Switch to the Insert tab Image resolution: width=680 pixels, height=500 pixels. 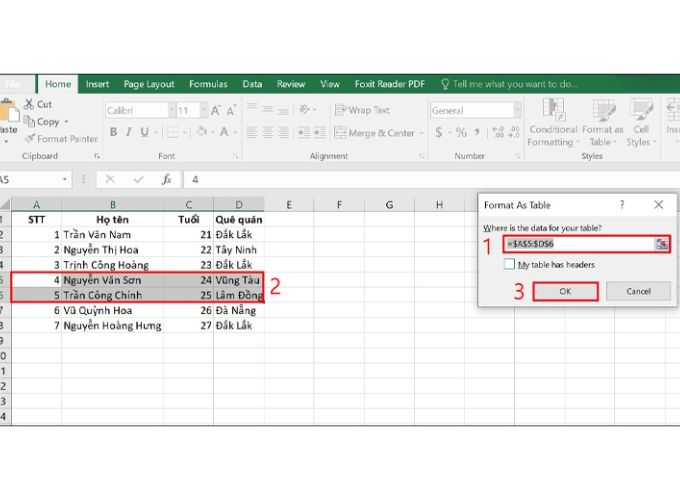point(97,84)
